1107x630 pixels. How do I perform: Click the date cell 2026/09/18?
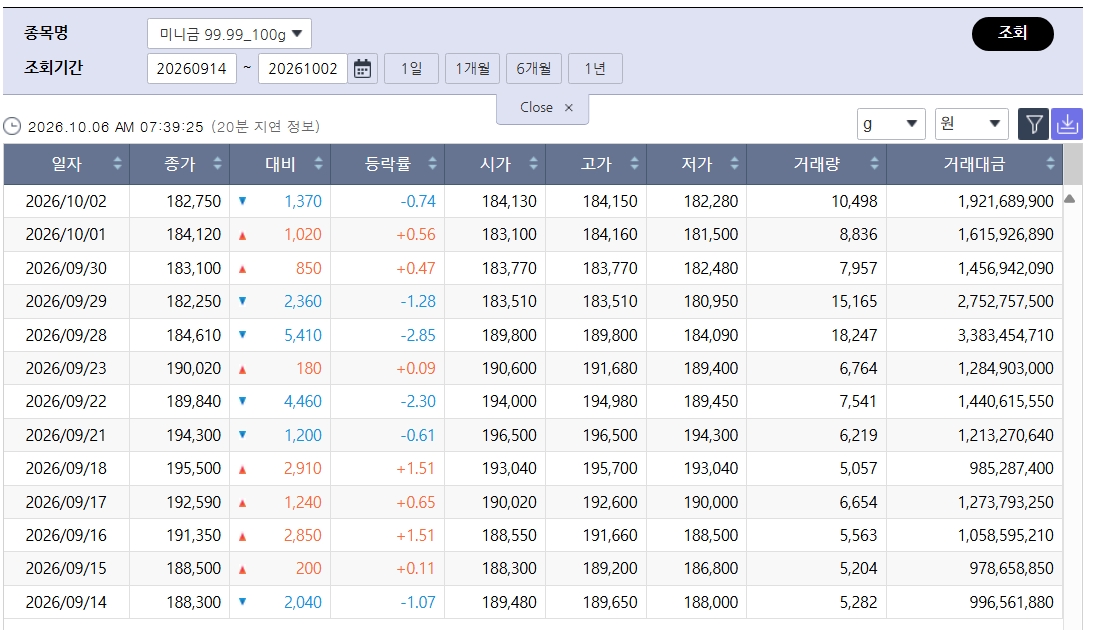coord(66,469)
